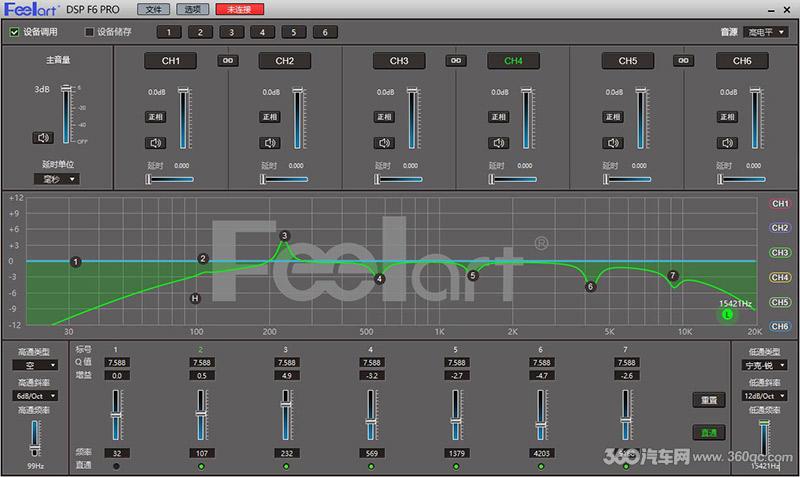Open the 高通斜率 6dB/Oct slope dropdown
Viewport: 800px width, 477px height.
[35, 396]
